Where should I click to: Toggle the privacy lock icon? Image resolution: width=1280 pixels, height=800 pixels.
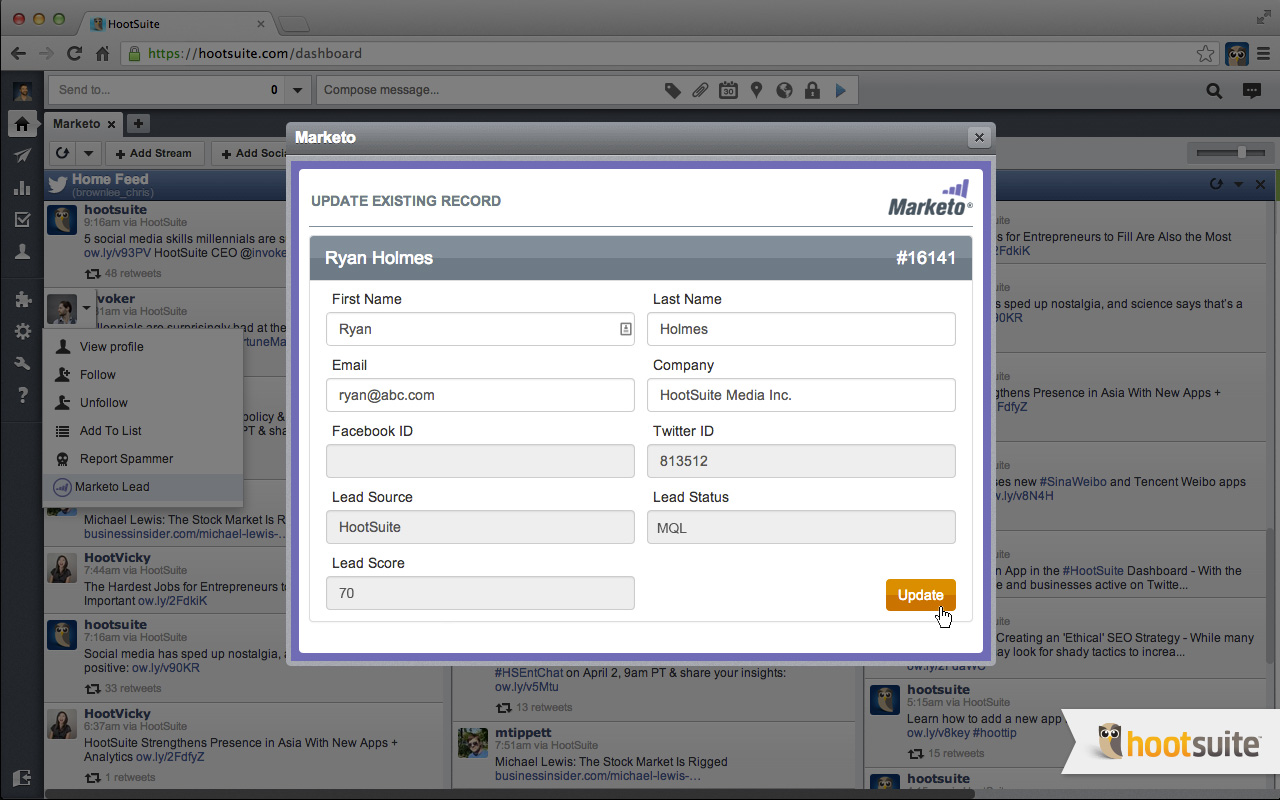pos(813,90)
